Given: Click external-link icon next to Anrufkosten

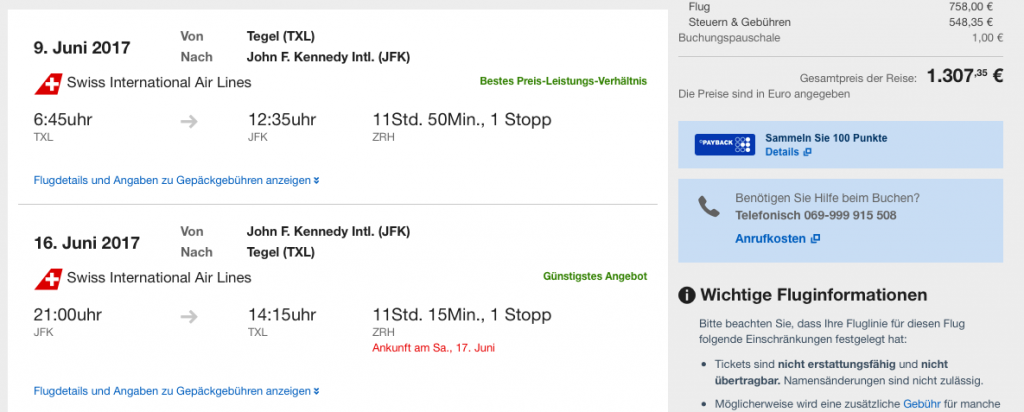Looking at the screenshot, I should (815, 239).
